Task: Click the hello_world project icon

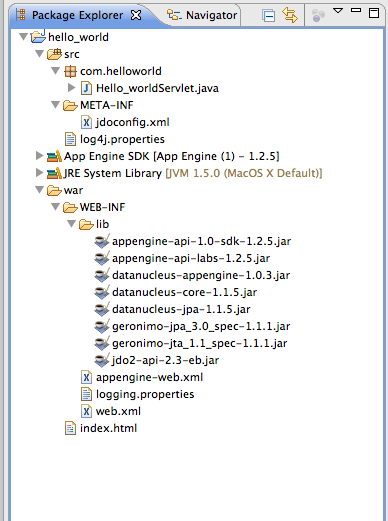Action: tap(38, 36)
